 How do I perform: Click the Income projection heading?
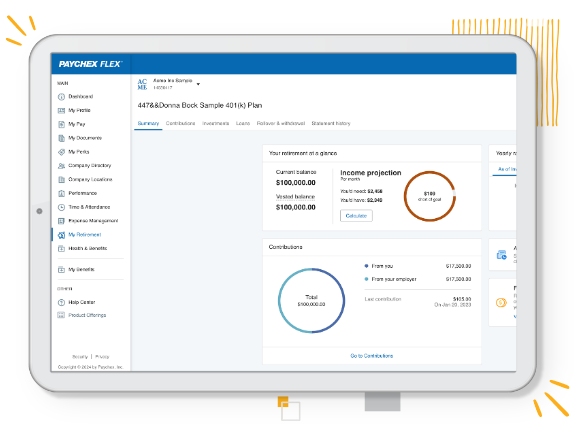(x=370, y=173)
